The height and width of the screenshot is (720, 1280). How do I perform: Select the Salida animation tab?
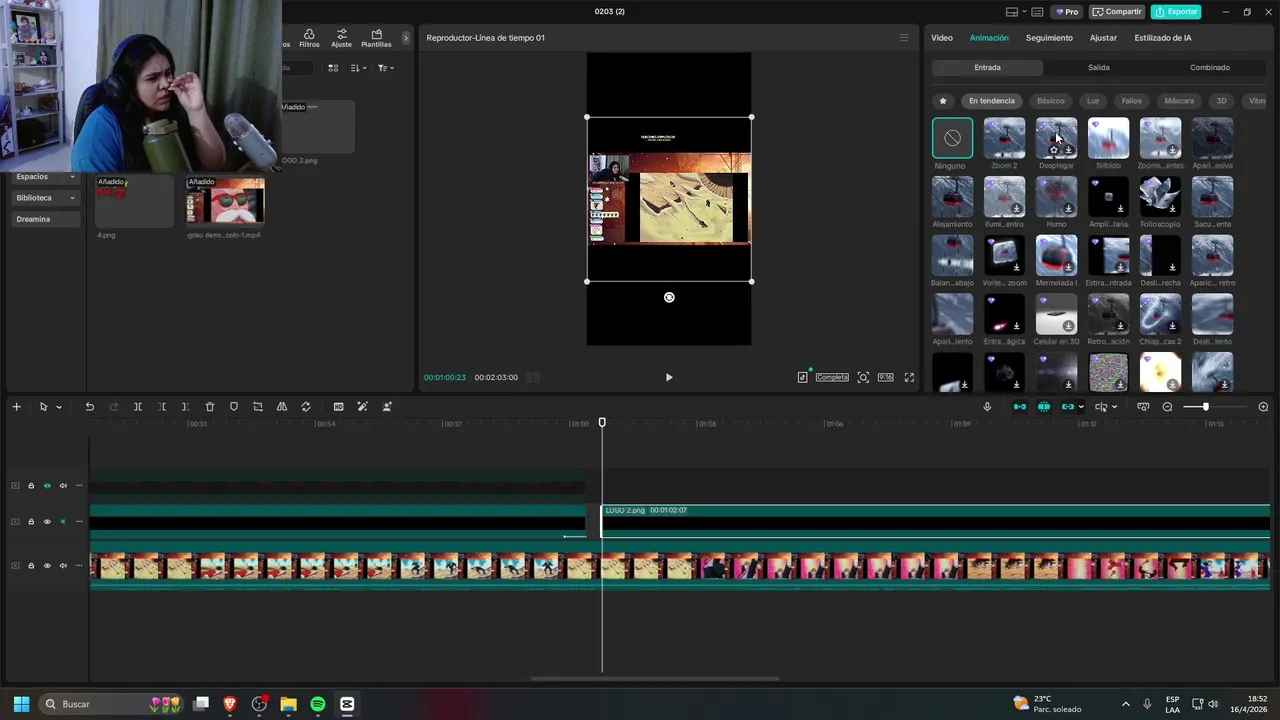(x=1099, y=67)
